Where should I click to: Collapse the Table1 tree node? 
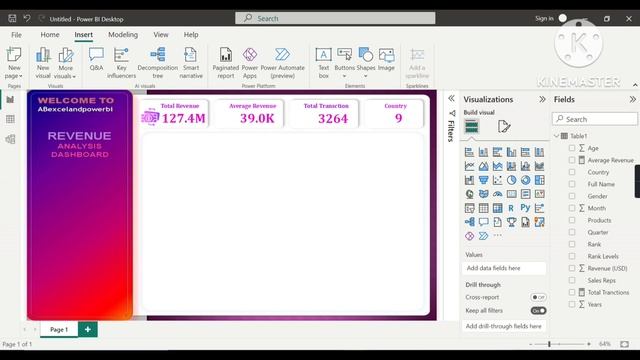(x=557, y=136)
